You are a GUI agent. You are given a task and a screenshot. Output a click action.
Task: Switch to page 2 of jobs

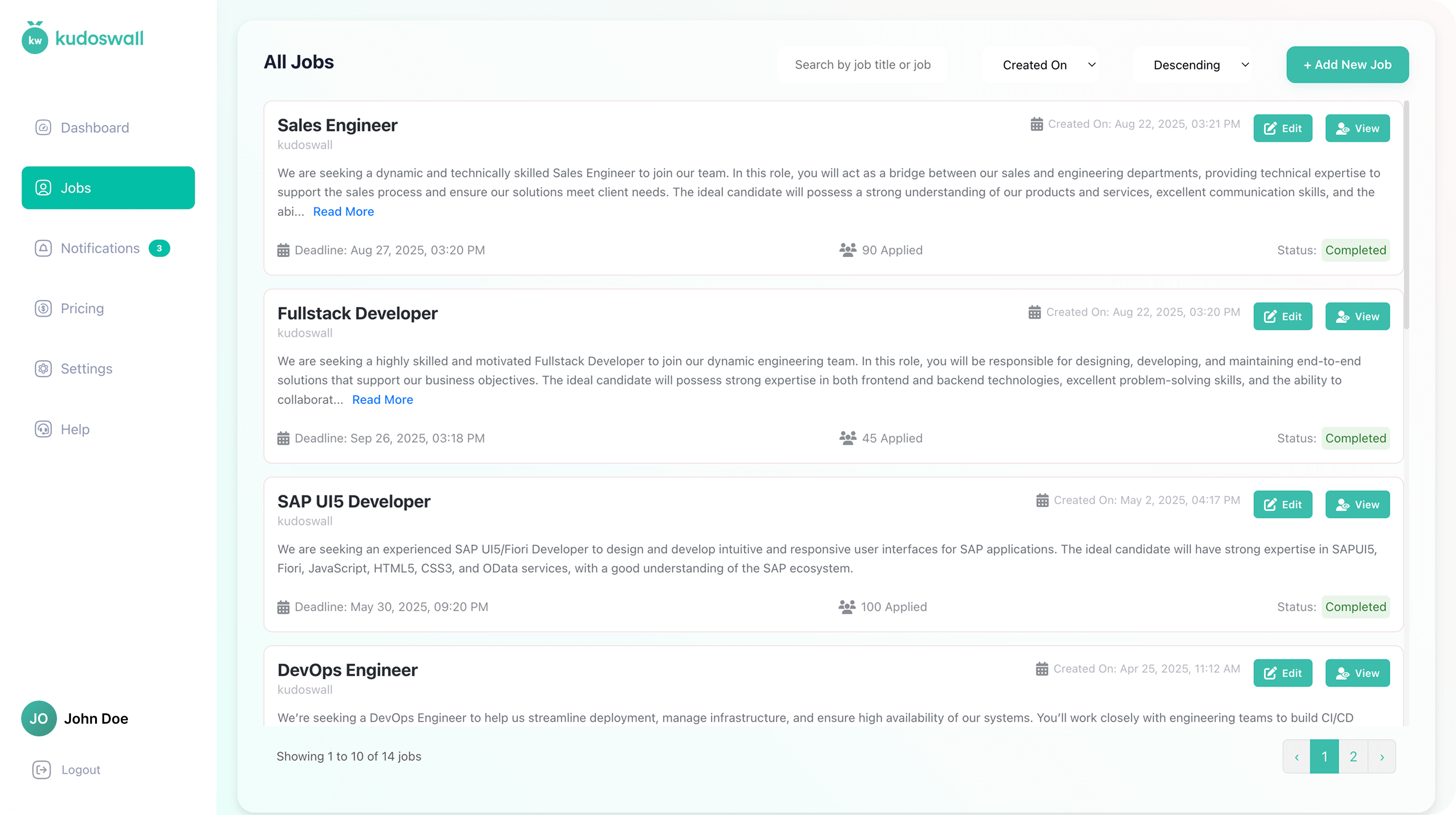[1353, 757]
